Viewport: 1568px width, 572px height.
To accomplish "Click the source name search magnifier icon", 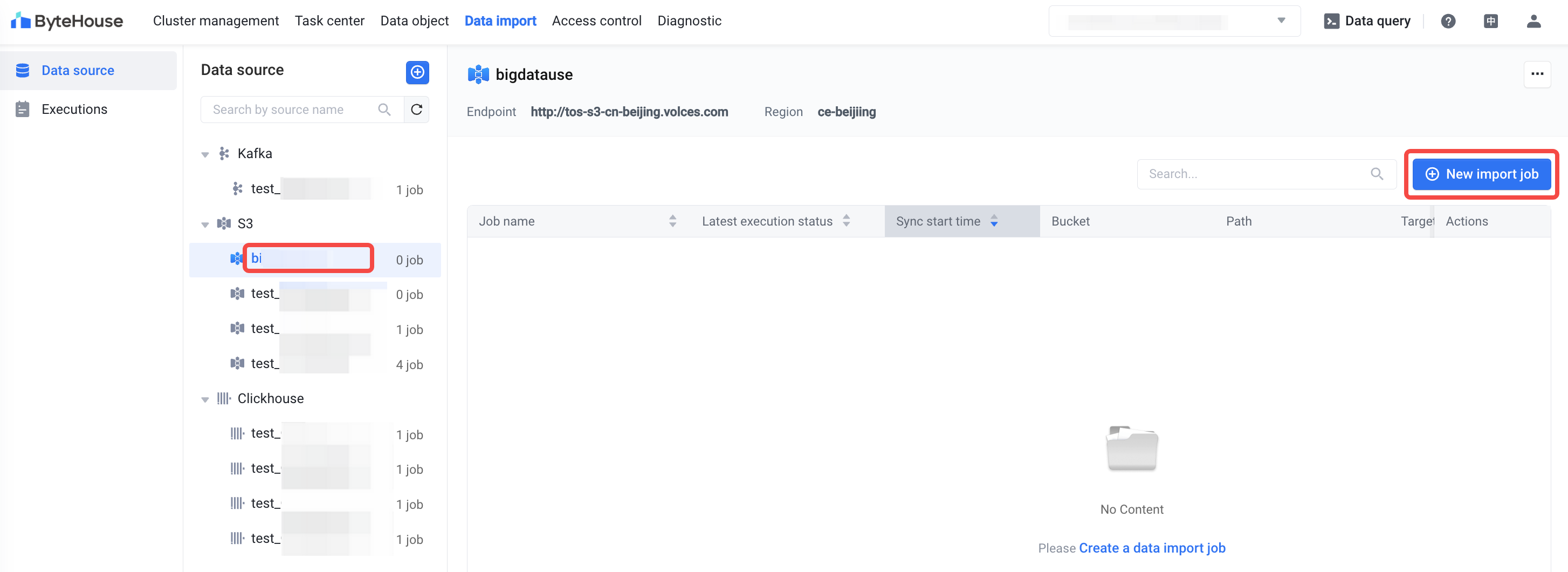I will (x=384, y=110).
